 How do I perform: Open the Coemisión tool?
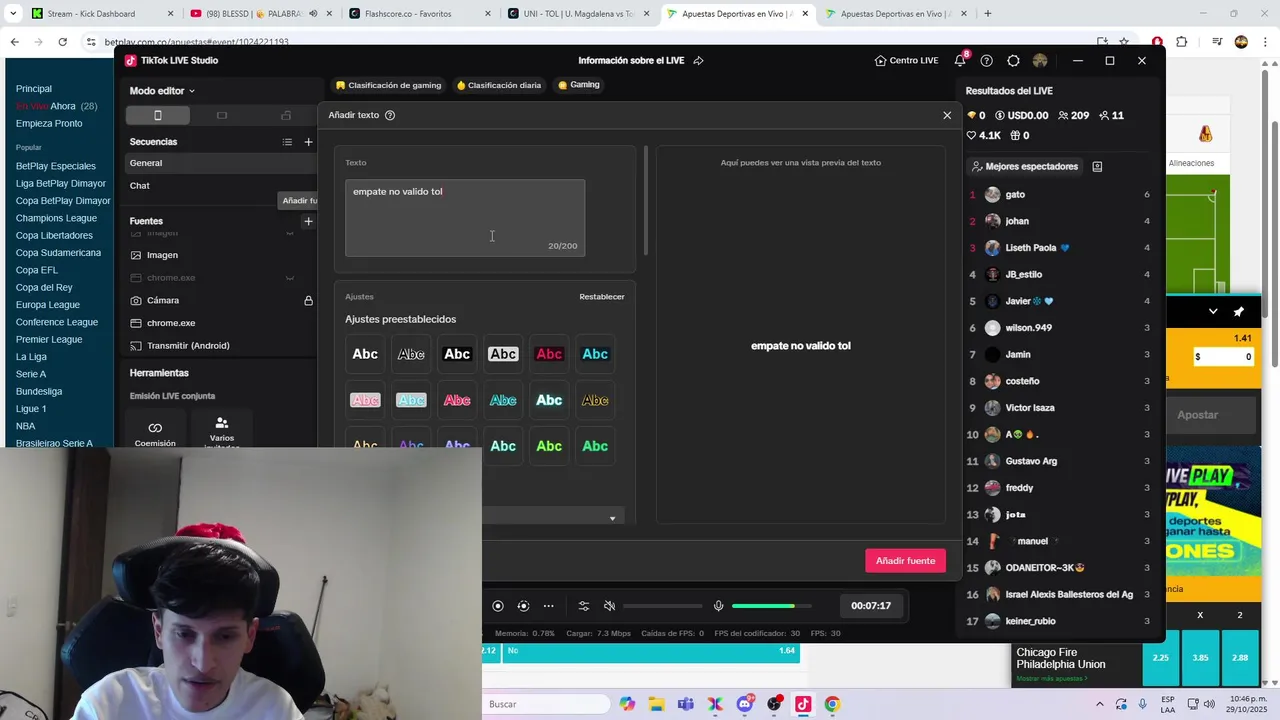(155, 434)
